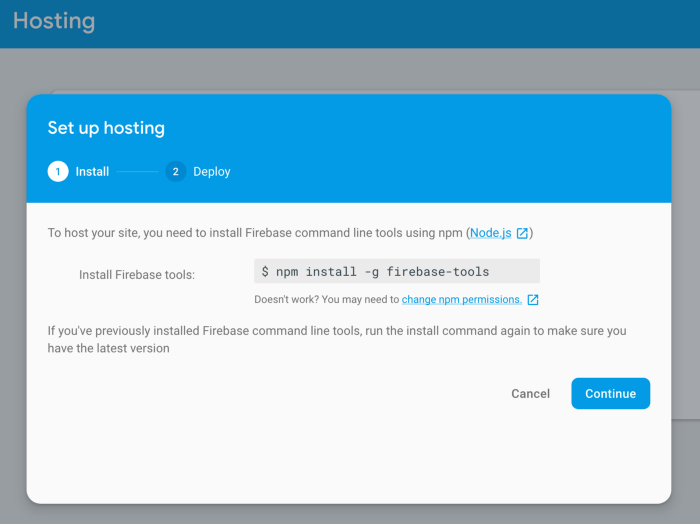This screenshot has height=524, width=700.
Task: Click the npm install -g firebase-tools command box
Action: [x=397, y=271]
